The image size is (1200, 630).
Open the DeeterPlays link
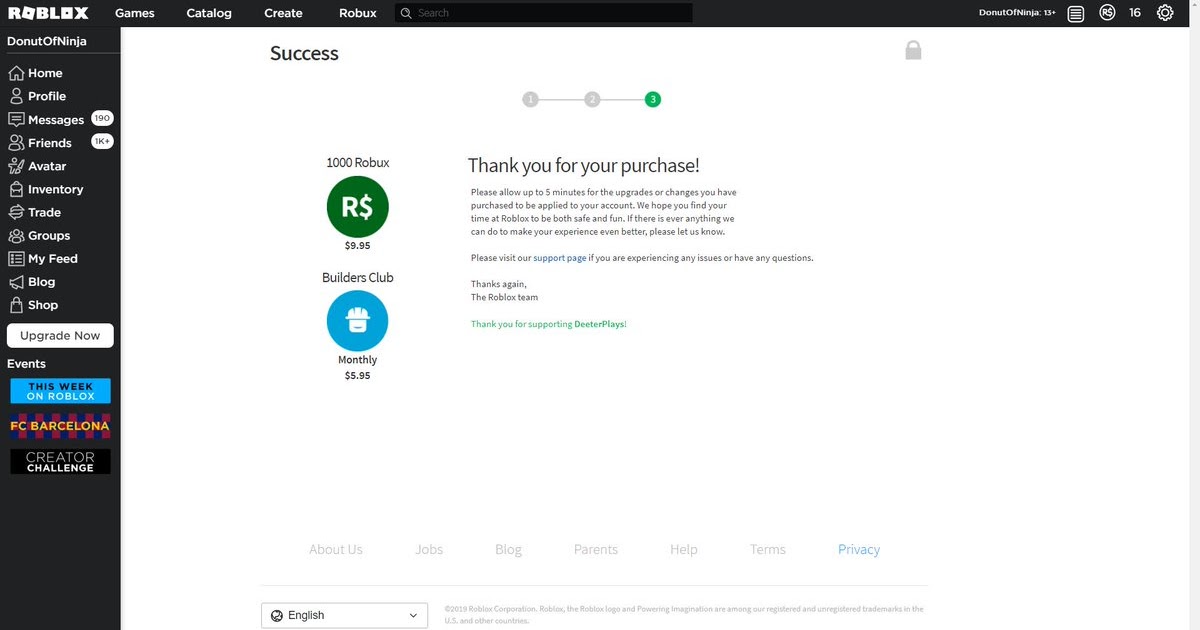point(599,324)
